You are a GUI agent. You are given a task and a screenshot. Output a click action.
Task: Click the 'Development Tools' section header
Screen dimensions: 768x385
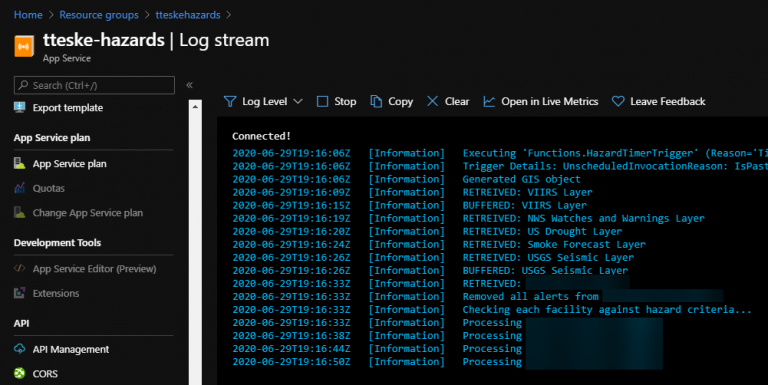(x=57, y=242)
